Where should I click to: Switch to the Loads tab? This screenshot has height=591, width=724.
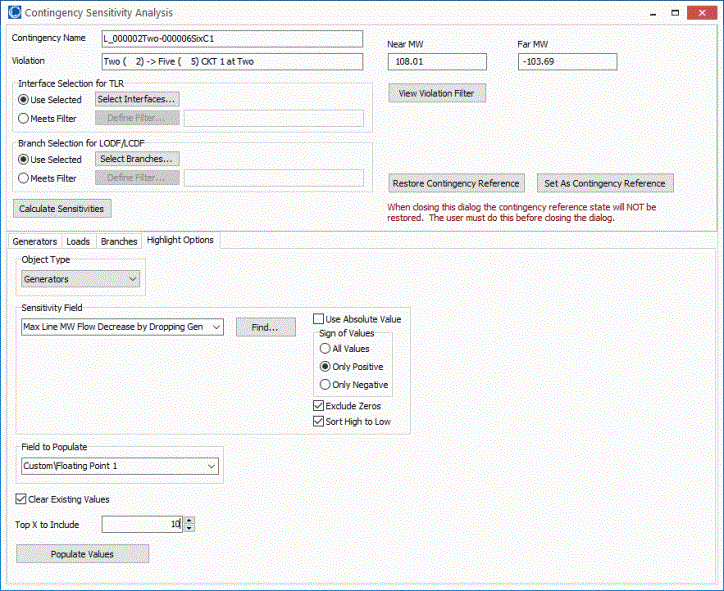(x=78, y=241)
